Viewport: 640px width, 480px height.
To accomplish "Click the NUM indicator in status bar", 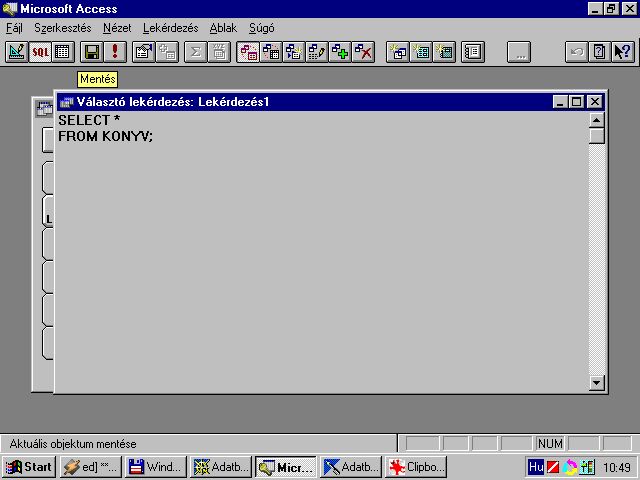I will coord(550,444).
